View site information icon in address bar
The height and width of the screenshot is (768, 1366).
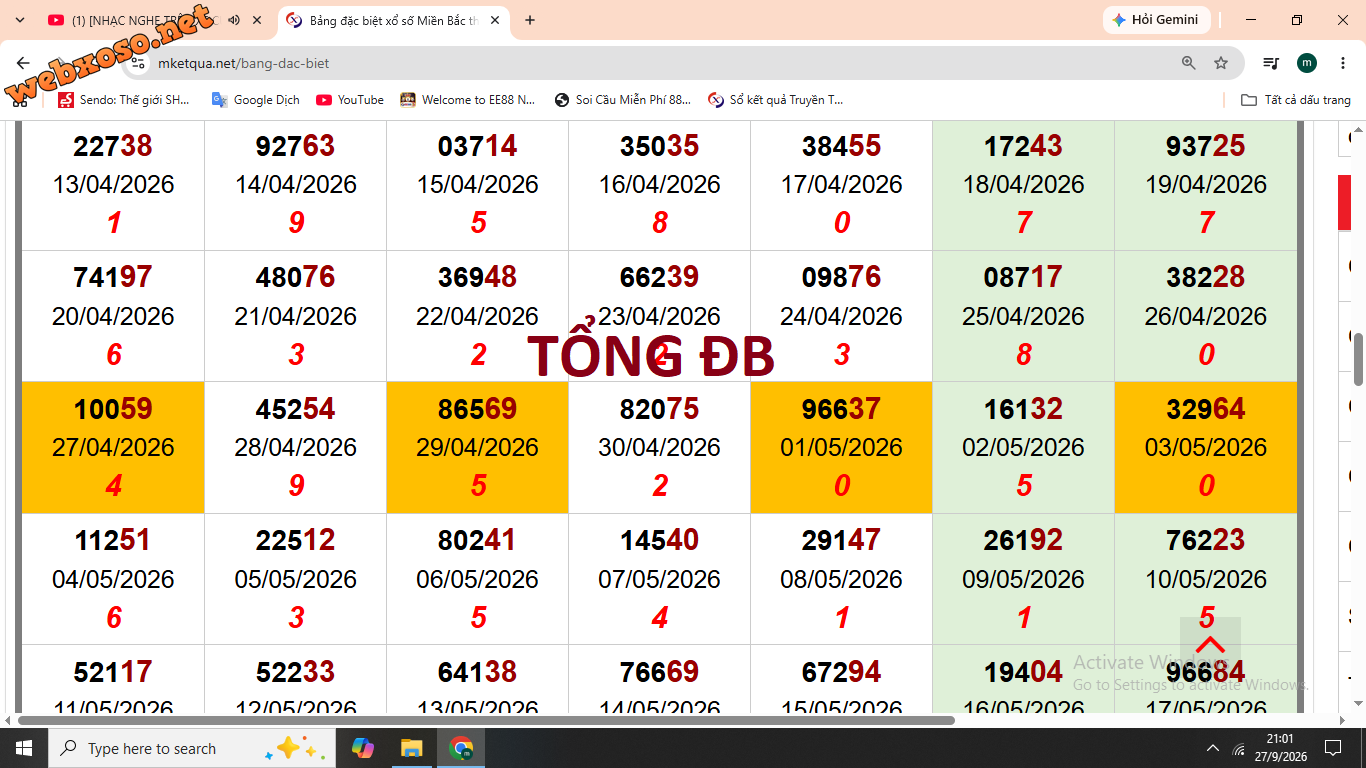point(139,63)
